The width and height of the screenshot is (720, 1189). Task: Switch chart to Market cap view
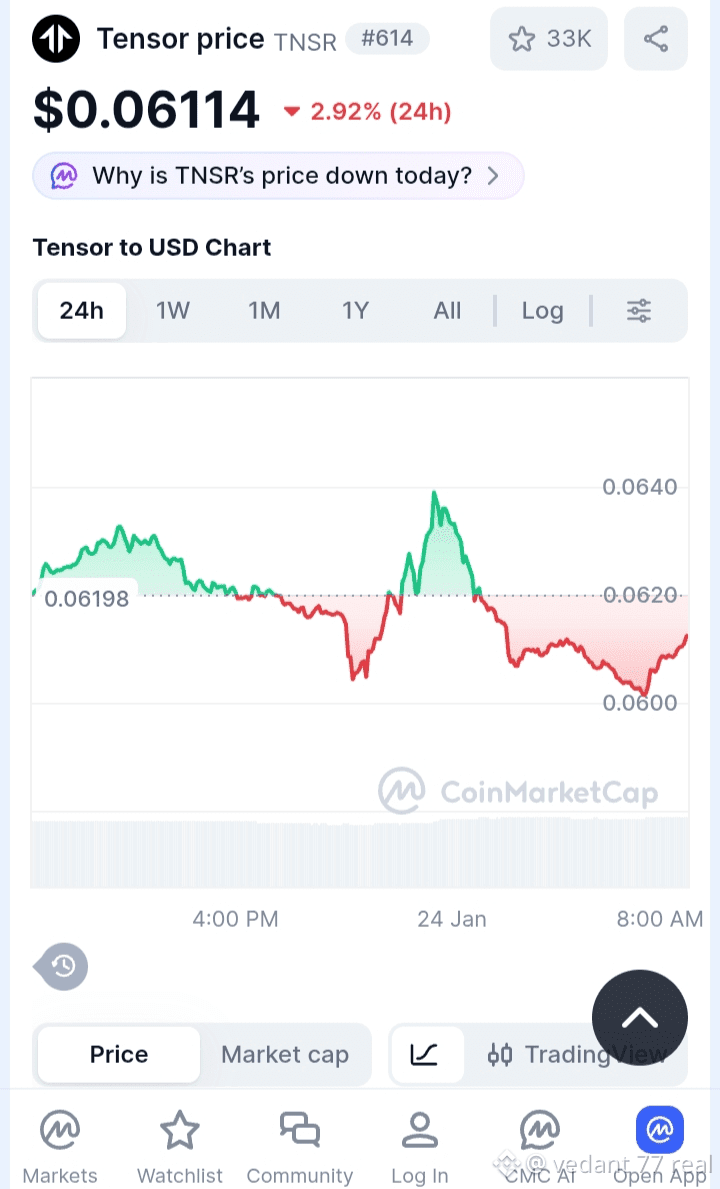(285, 1054)
